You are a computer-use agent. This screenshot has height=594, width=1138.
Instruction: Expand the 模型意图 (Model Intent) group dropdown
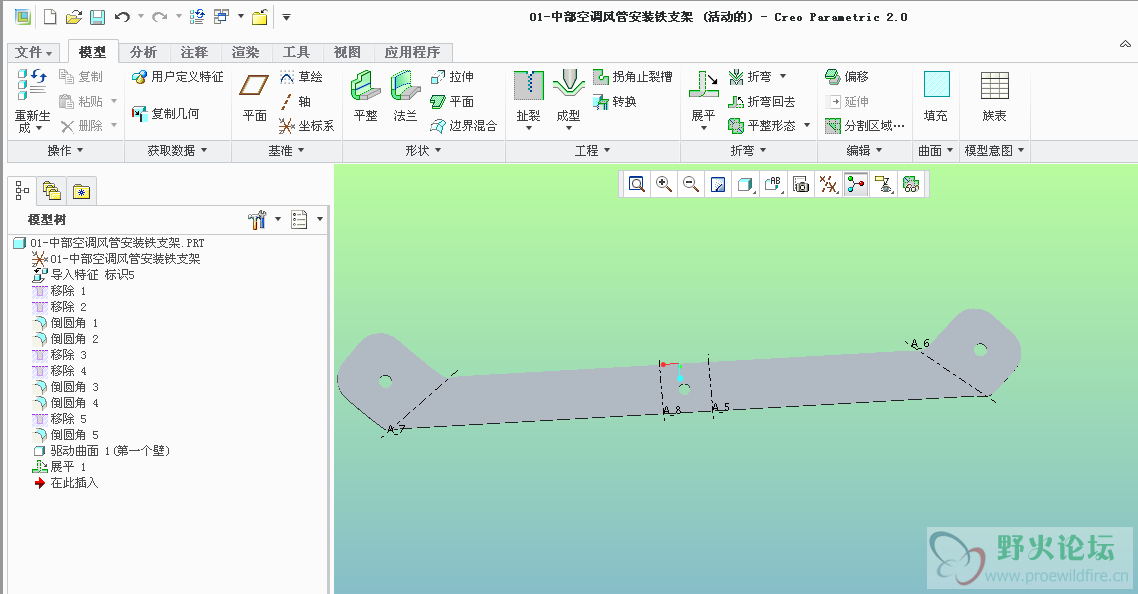pos(994,150)
